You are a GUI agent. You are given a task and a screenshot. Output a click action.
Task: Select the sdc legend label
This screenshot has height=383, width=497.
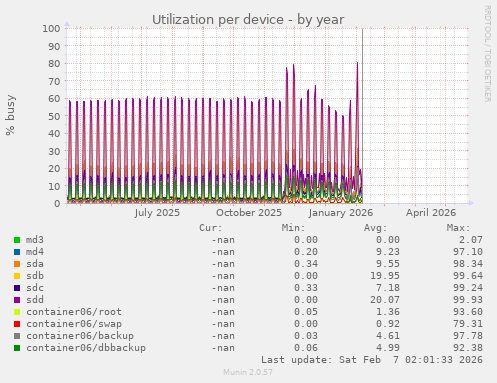point(35,288)
